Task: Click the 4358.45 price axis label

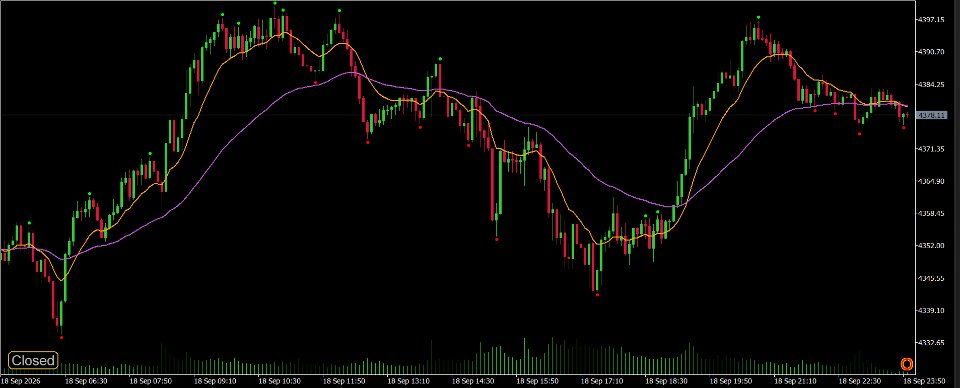Action: click(931, 214)
